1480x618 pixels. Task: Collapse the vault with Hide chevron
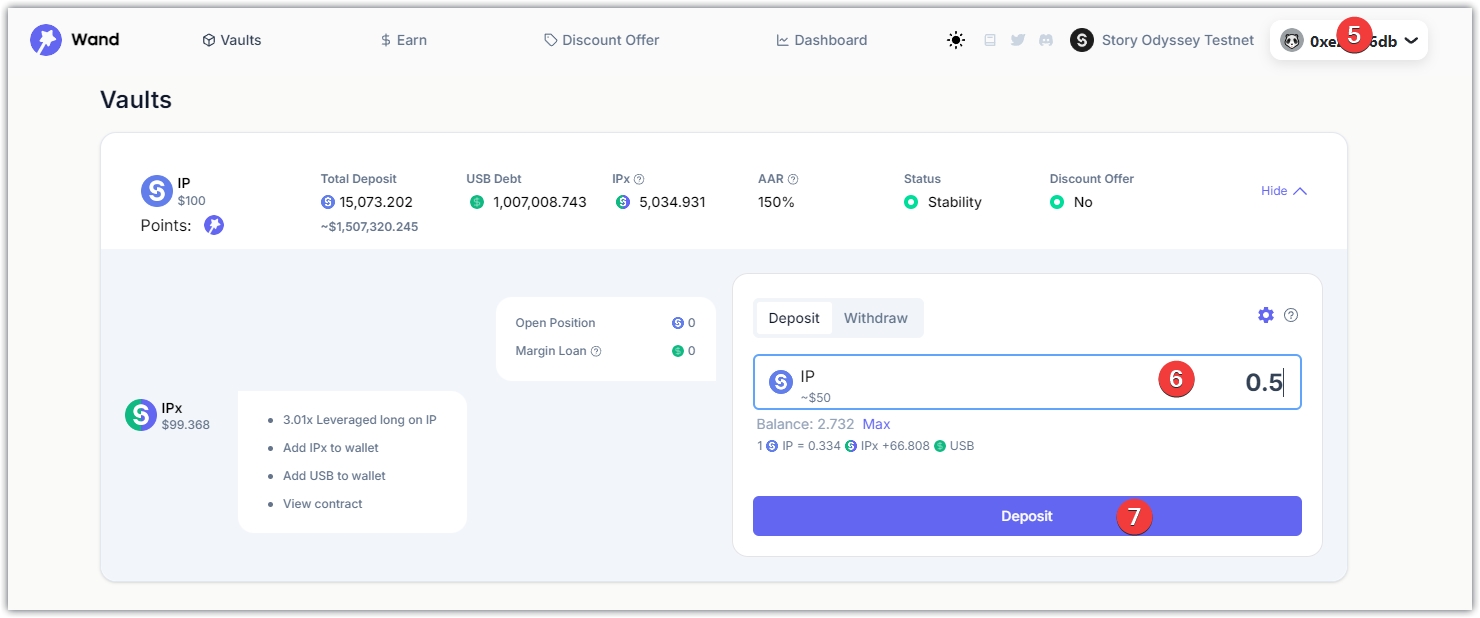pyautogui.click(x=1284, y=191)
